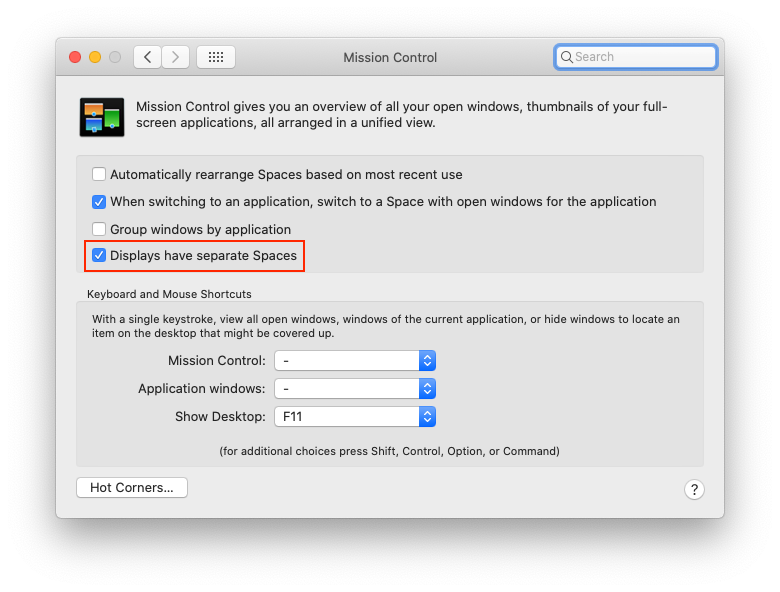Uncheck switch to a Space with open windows
The width and height of the screenshot is (780, 592).
pyautogui.click(x=99, y=201)
